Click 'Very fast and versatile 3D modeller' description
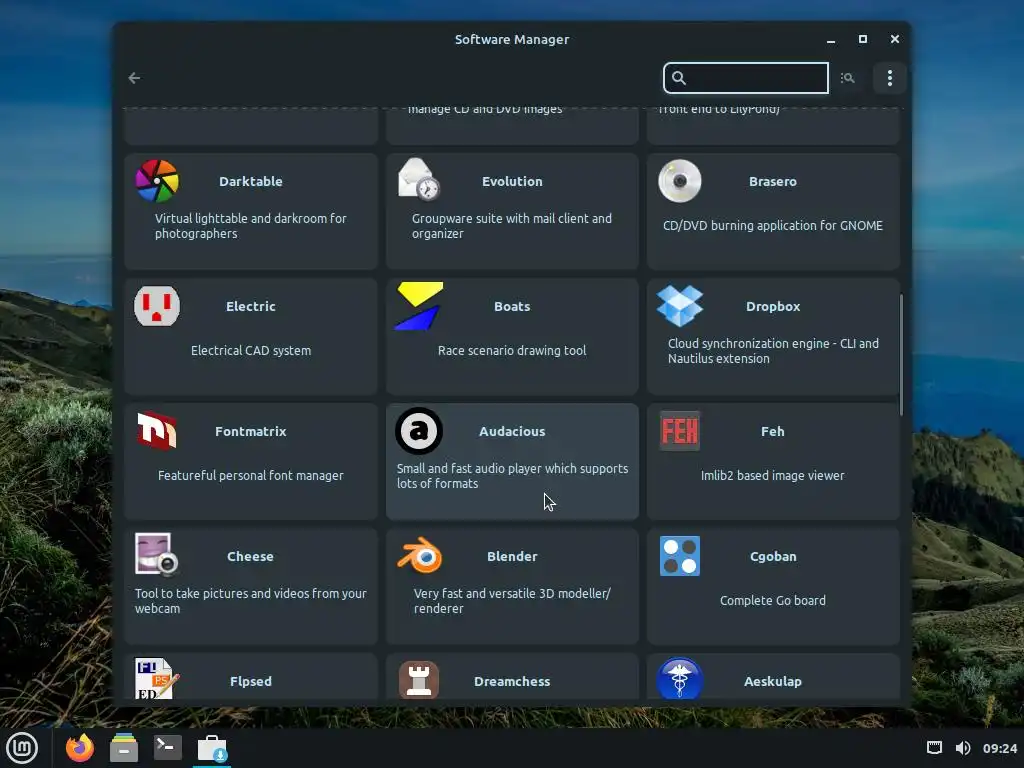The width and height of the screenshot is (1024, 768). click(512, 601)
